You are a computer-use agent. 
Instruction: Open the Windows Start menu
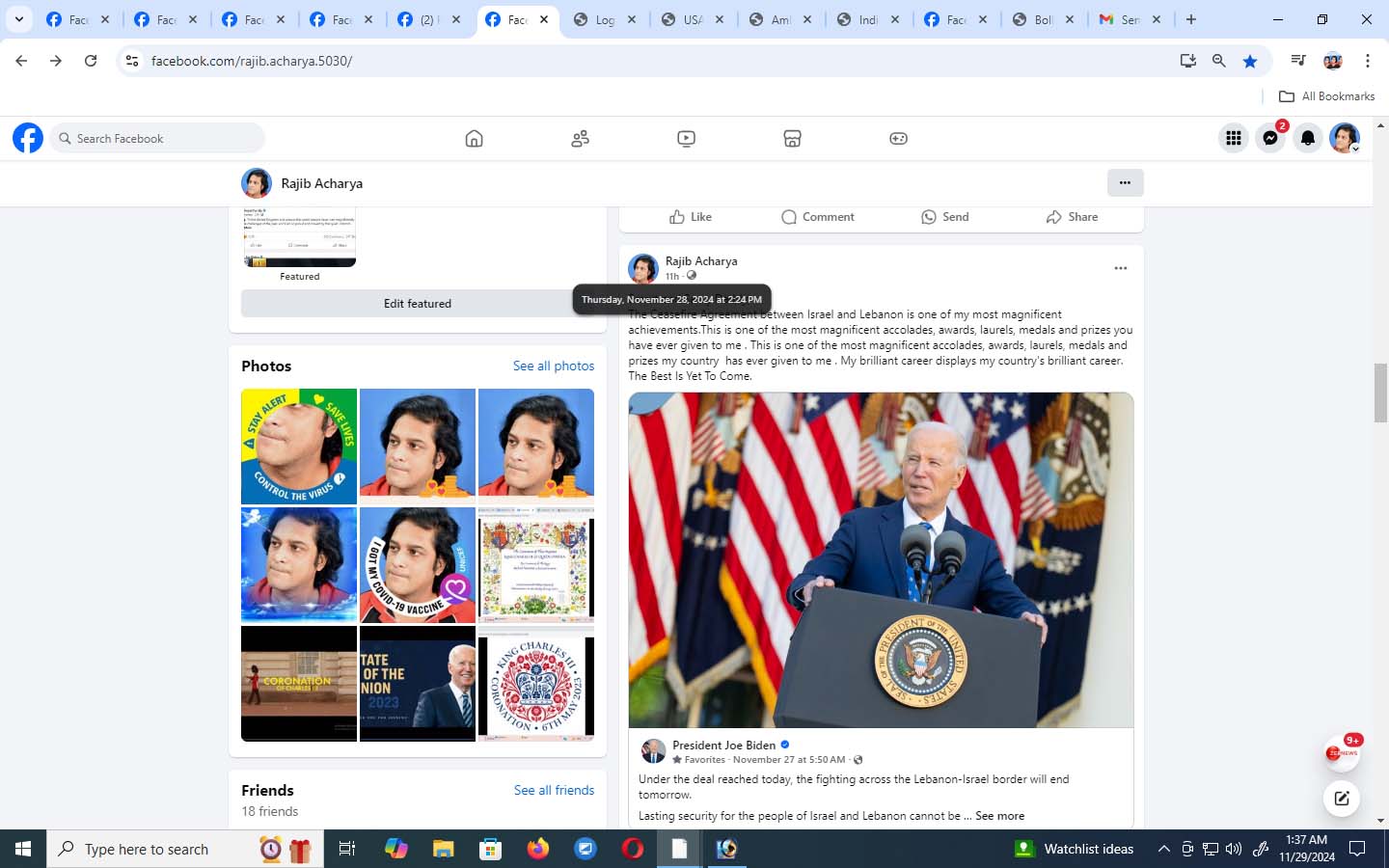(23, 849)
